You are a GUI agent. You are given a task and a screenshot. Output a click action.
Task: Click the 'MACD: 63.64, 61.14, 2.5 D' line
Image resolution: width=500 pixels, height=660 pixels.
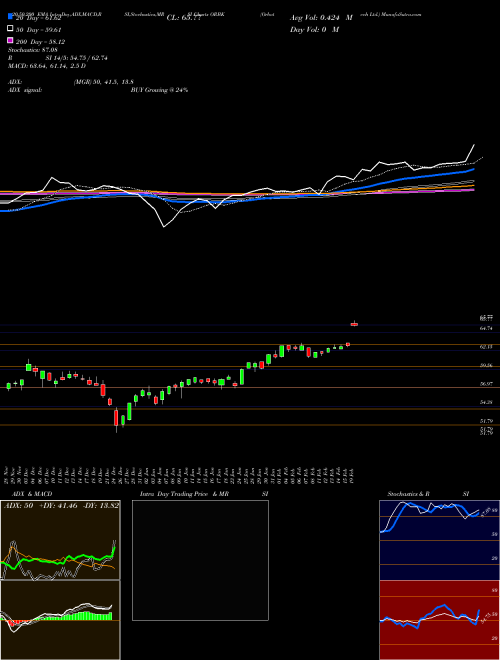coord(47,66)
